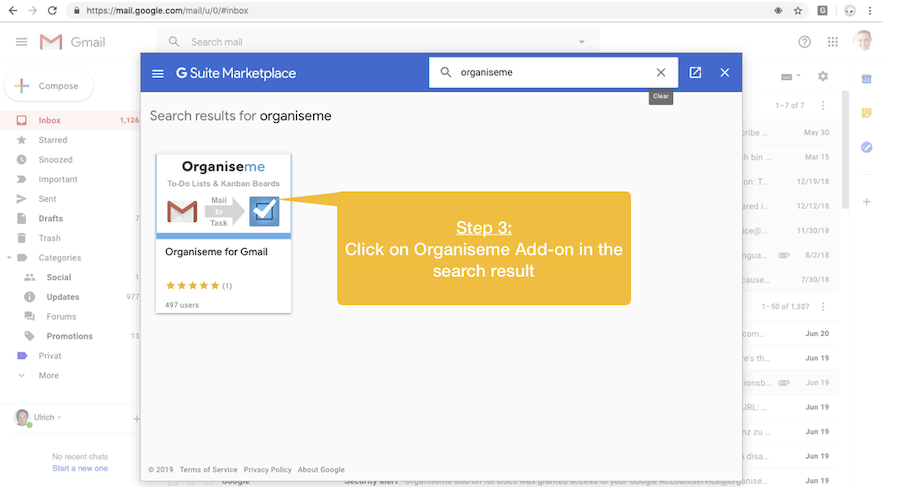The image size is (900, 487).
Task: Get more add-ons with plus icon
Action: pos(867,202)
